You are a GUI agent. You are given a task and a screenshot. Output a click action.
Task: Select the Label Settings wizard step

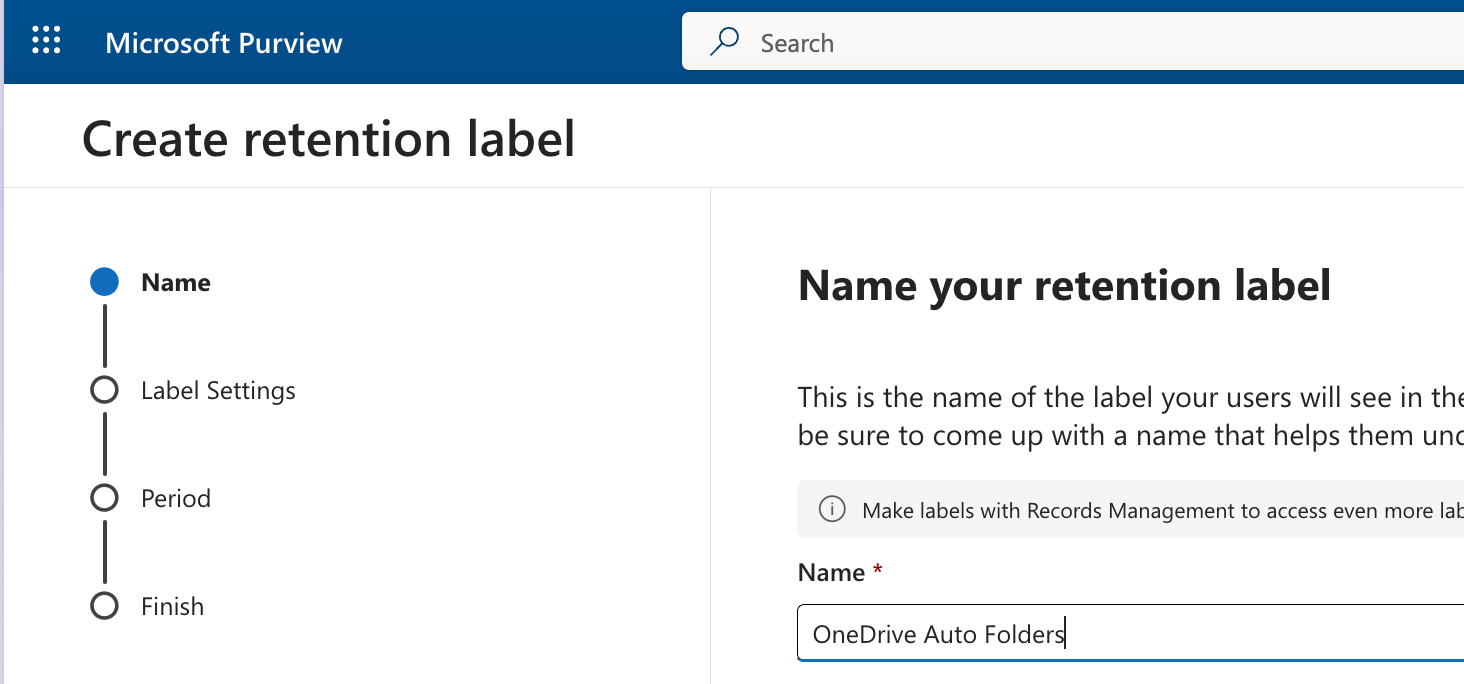pyautogui.click(x=218, y=390)
